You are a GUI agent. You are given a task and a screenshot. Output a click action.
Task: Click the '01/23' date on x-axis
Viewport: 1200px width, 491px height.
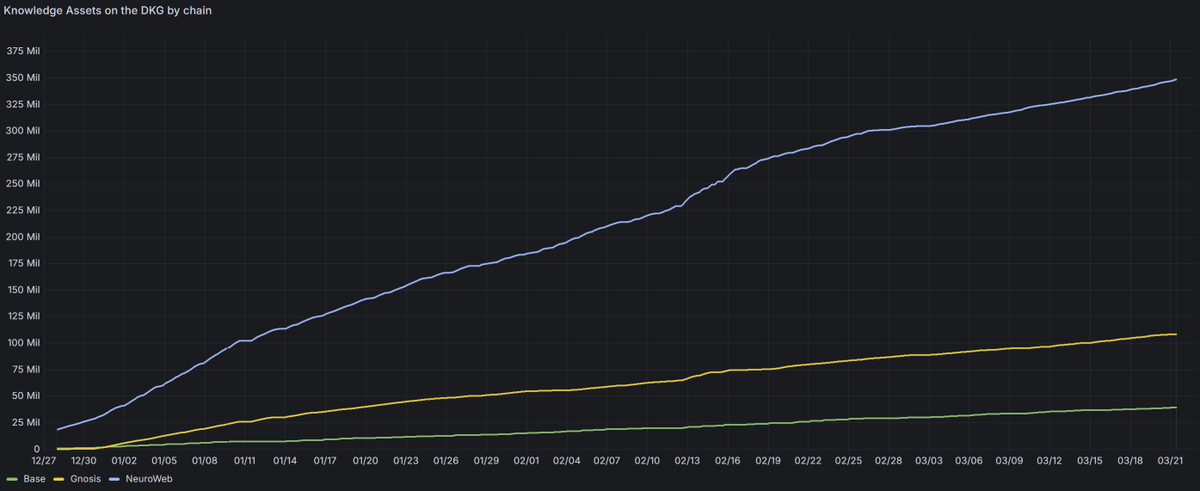pos(406,461)
